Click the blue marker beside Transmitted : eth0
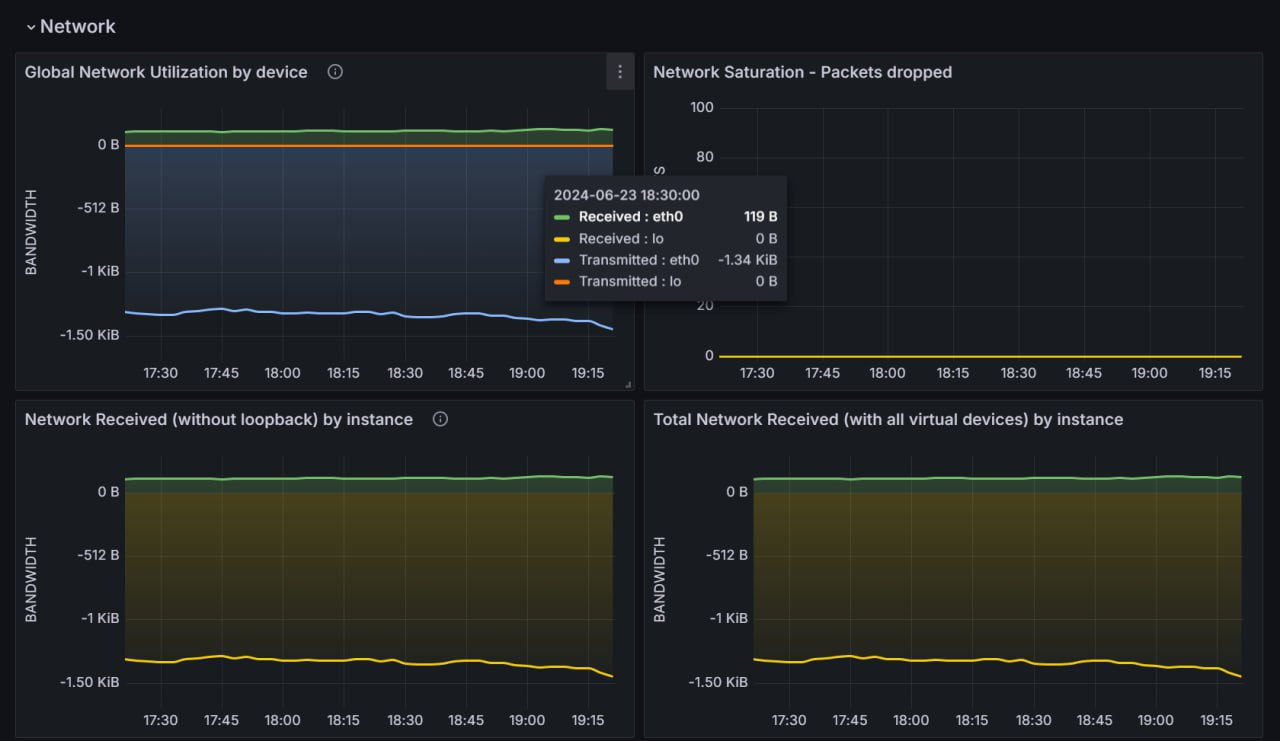The image size is (1280, 741). coord(560,259)
